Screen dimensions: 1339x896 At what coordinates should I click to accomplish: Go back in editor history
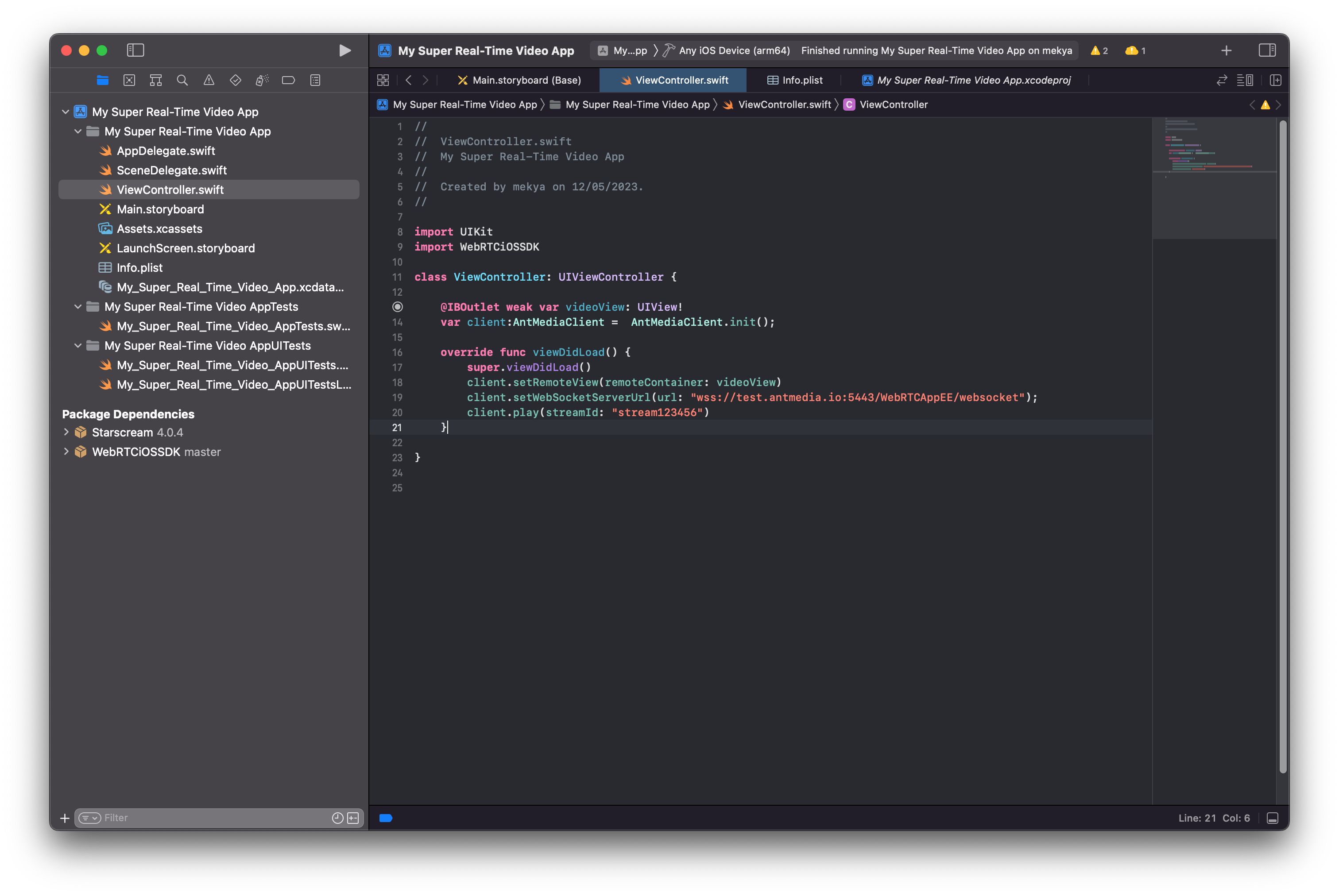pos(409,81)
